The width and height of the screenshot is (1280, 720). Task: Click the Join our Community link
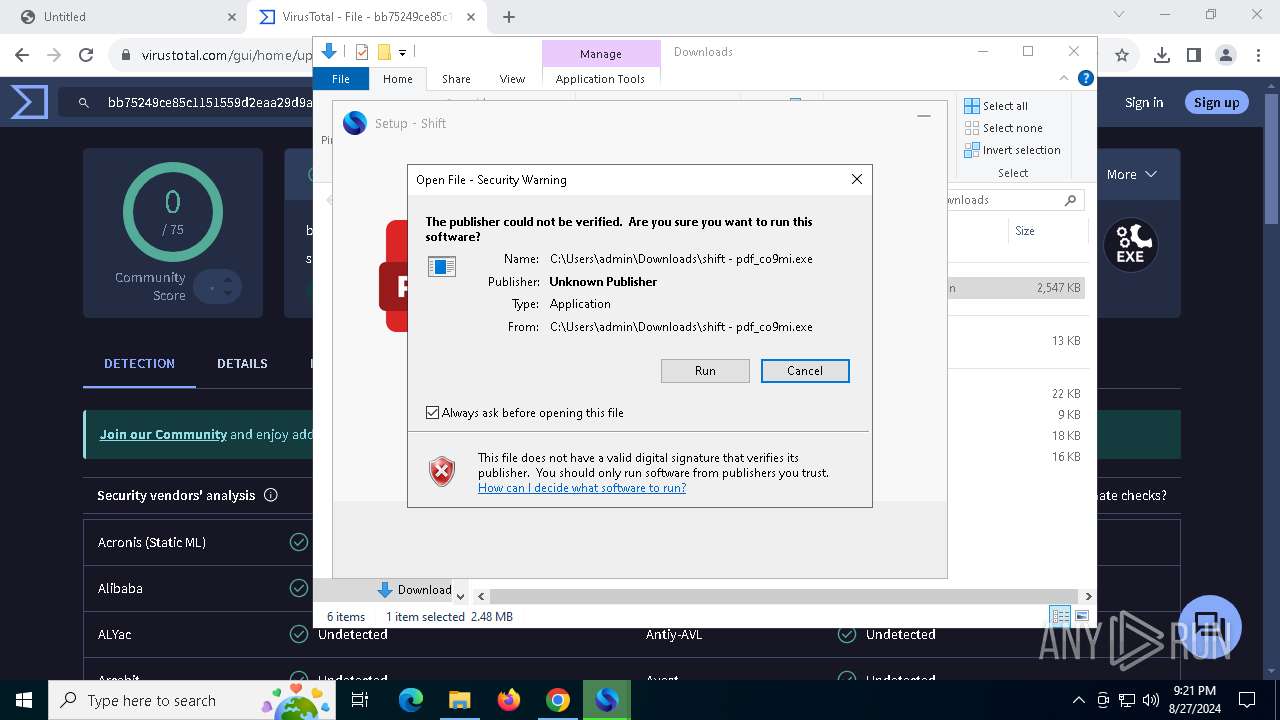click(x=163, y=435)
